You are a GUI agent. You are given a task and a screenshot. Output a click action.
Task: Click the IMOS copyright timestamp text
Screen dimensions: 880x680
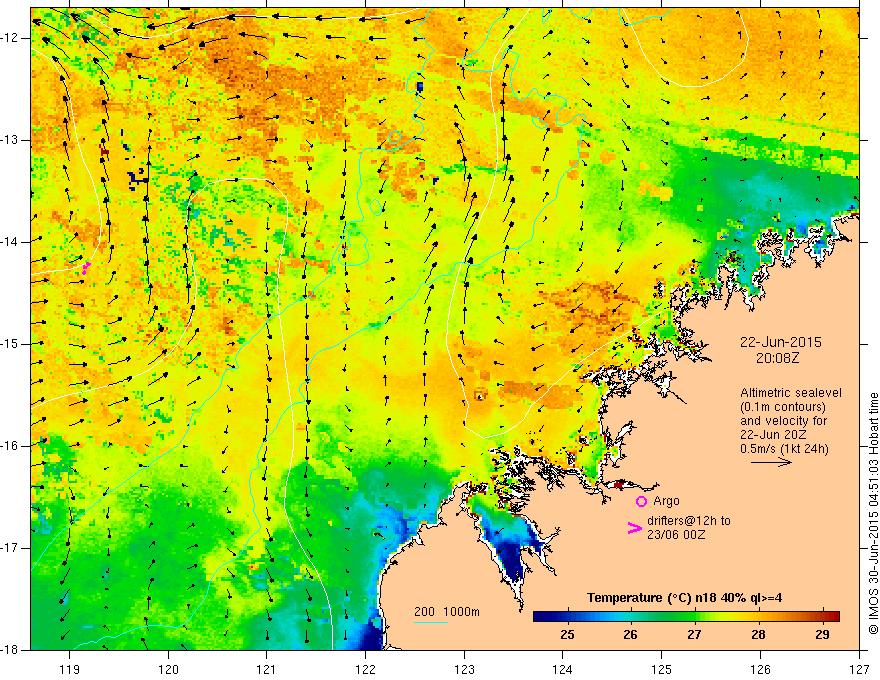point(873,513)
